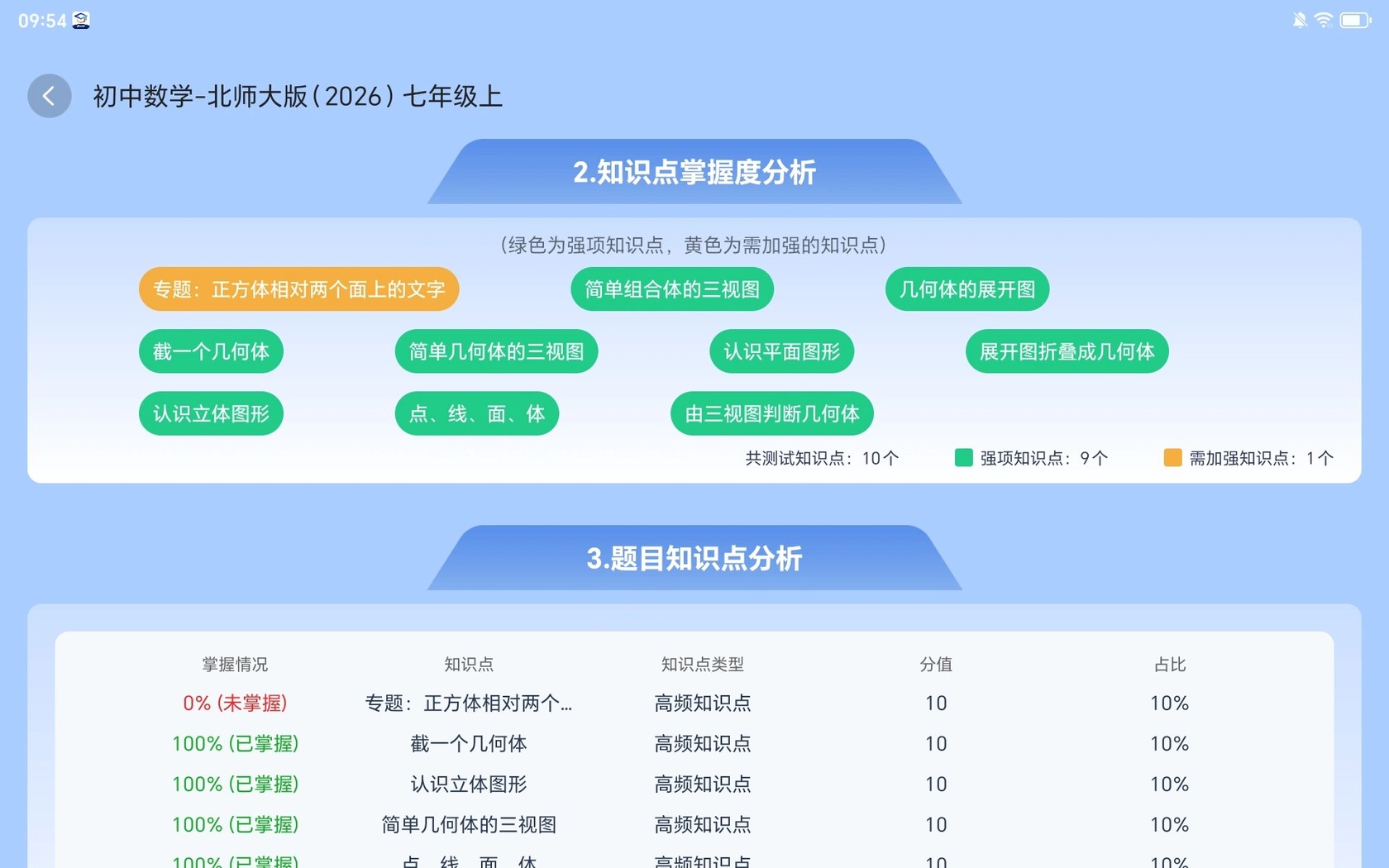
Task: Click 高频知识点 in the 截一个几何体 row
Action: tap(703, 744)
